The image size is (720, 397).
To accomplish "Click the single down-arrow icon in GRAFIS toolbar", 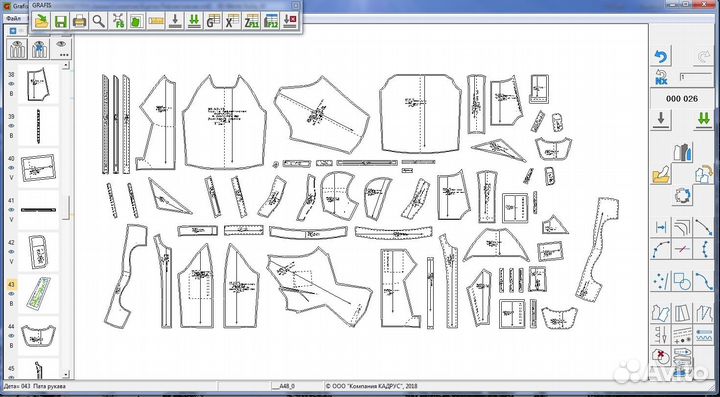I will pos(175,21).
